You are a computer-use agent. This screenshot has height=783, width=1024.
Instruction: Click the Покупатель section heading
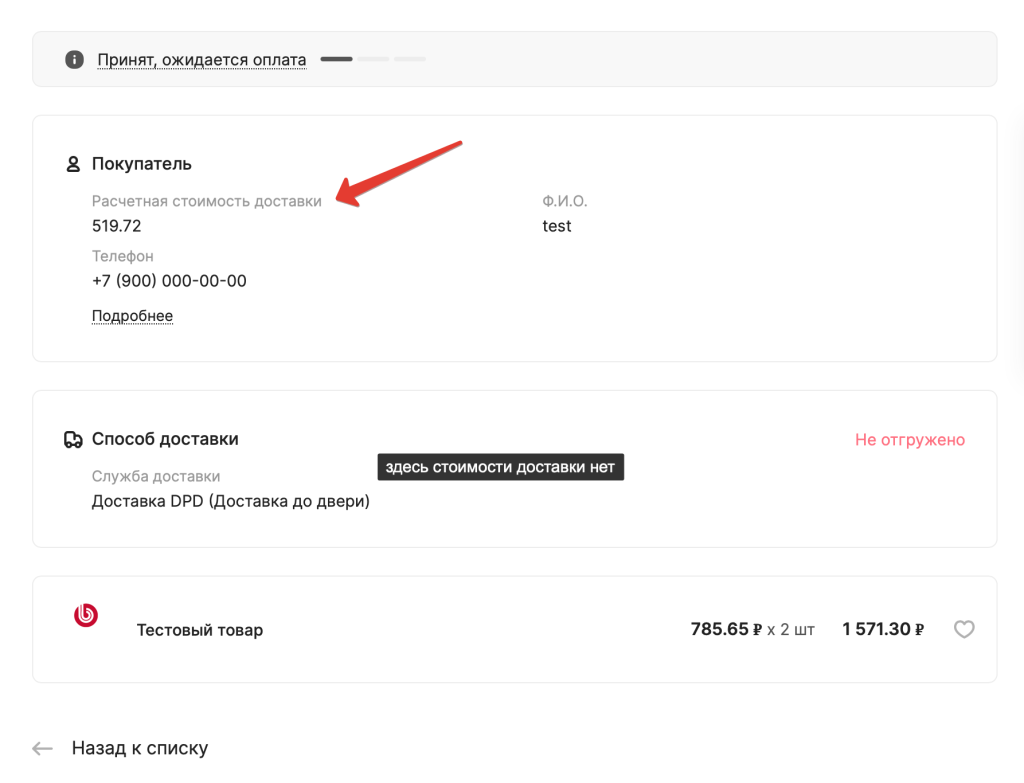click(x=141, y=164)
